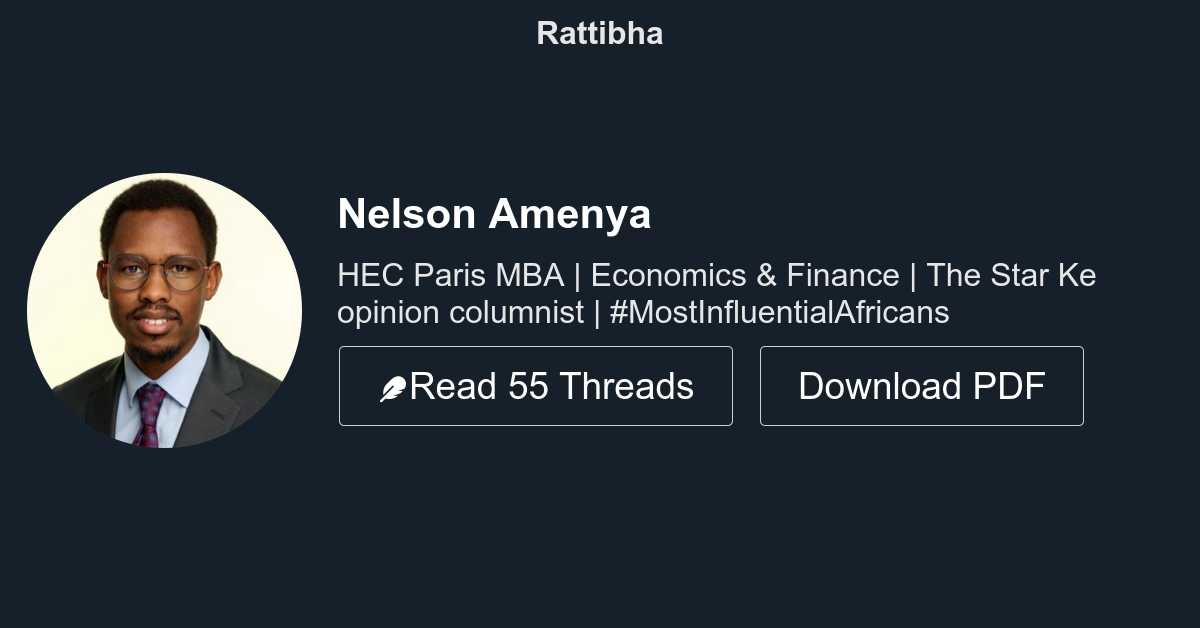Click 'Economics & Finance' in the bio line
The height and width of the screenshot is (628, 1200).
(747, 275)
